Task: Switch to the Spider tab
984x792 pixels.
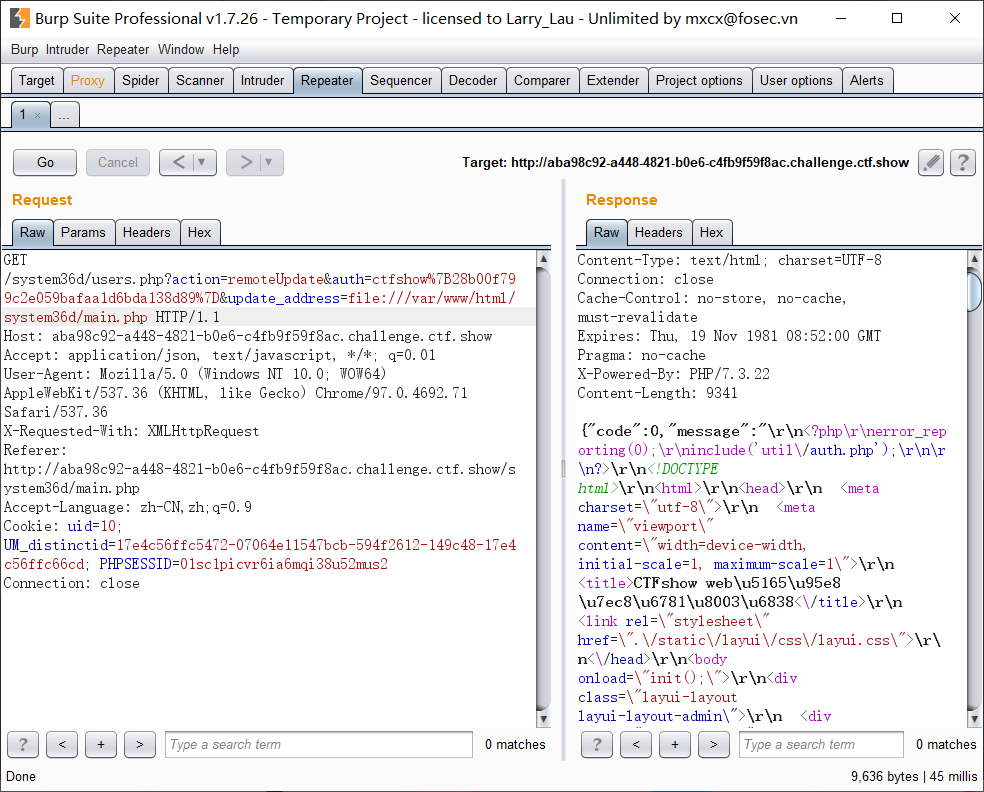Action: click(x=141, y=81)
